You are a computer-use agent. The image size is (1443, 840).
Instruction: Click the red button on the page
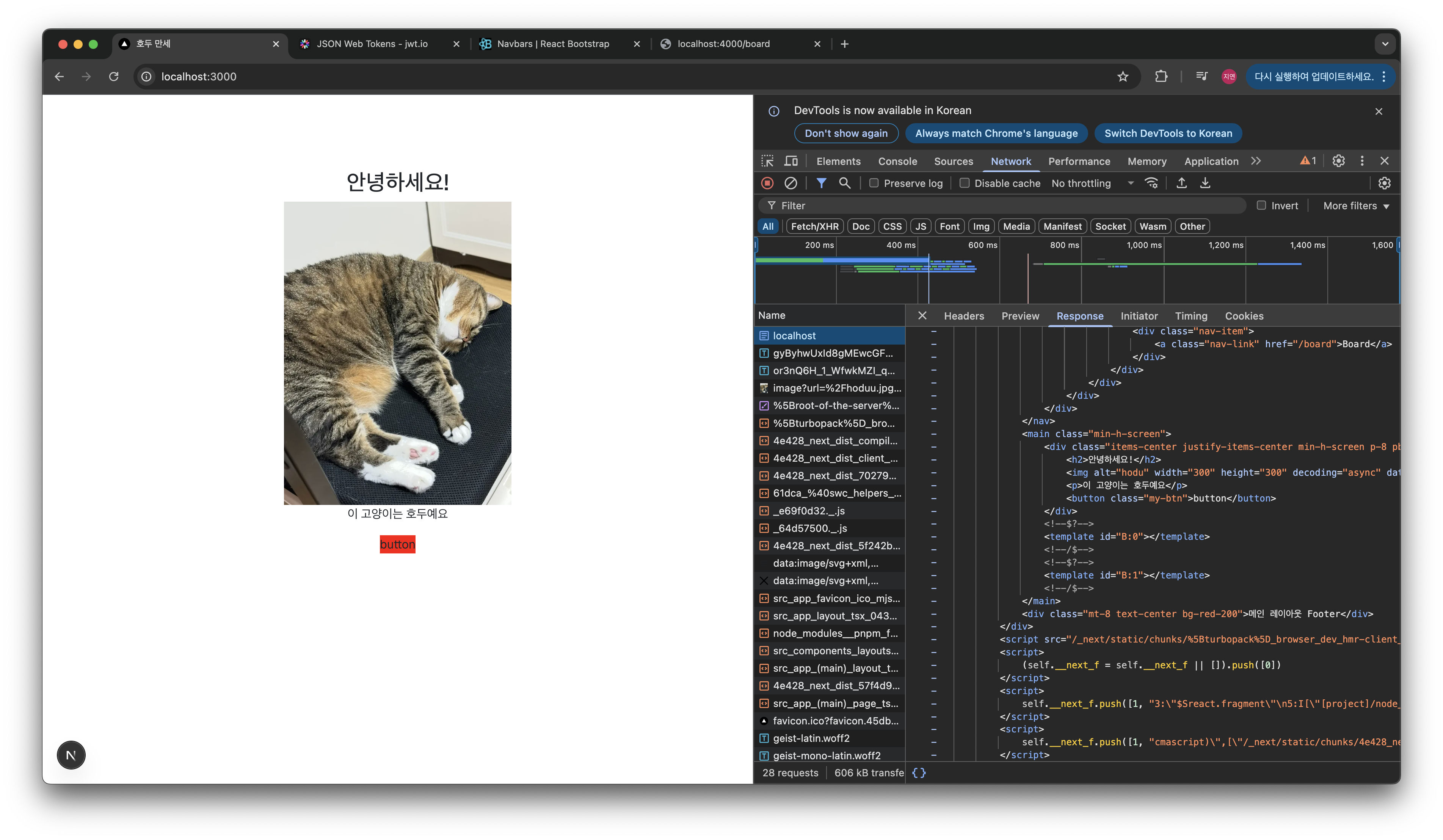397,545
